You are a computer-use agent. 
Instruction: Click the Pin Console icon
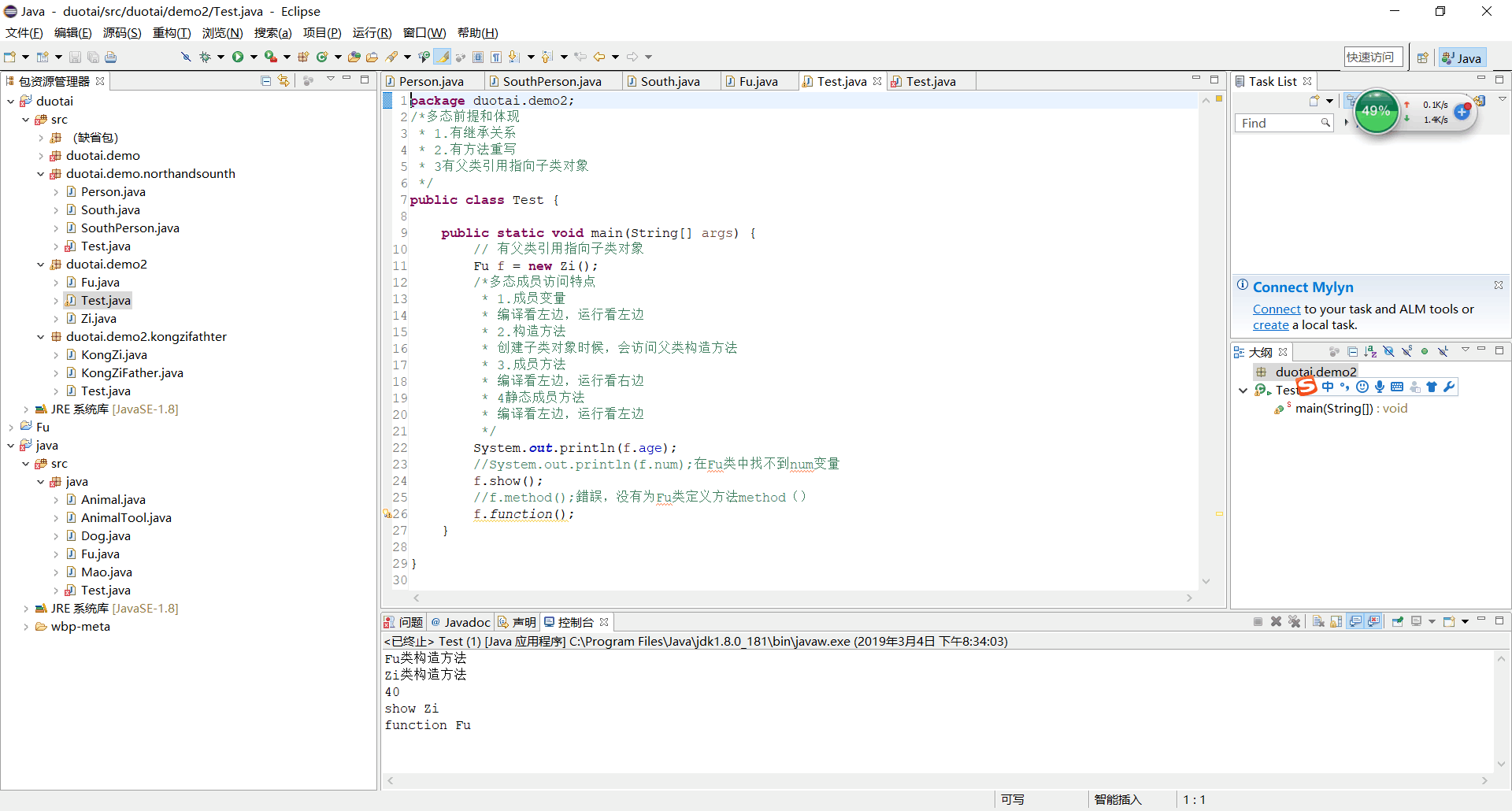point(1398,621)
